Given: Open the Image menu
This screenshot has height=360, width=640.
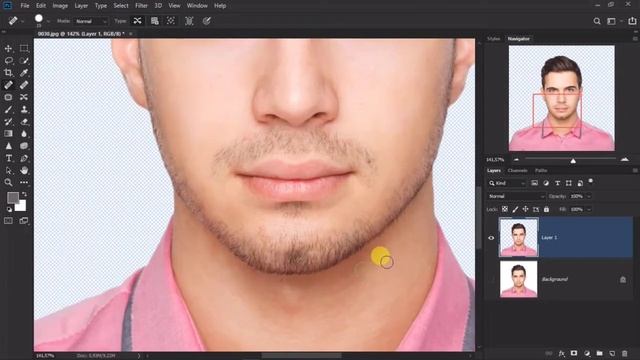Looking at the screenshot, I should (x=60, y=6).
